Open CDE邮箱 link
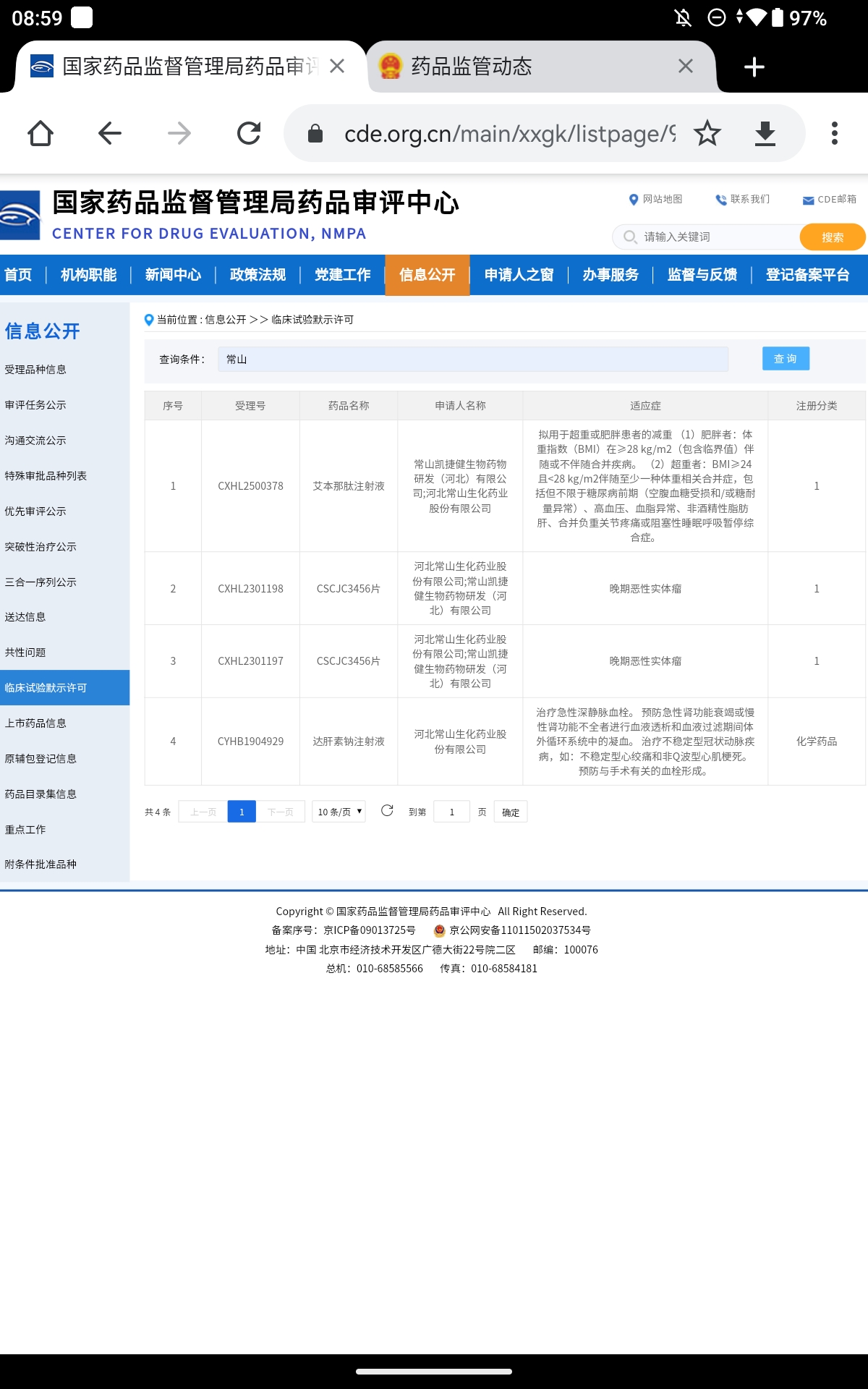The height and width of the screenshot is (1389, 868). tap(830, 199)
